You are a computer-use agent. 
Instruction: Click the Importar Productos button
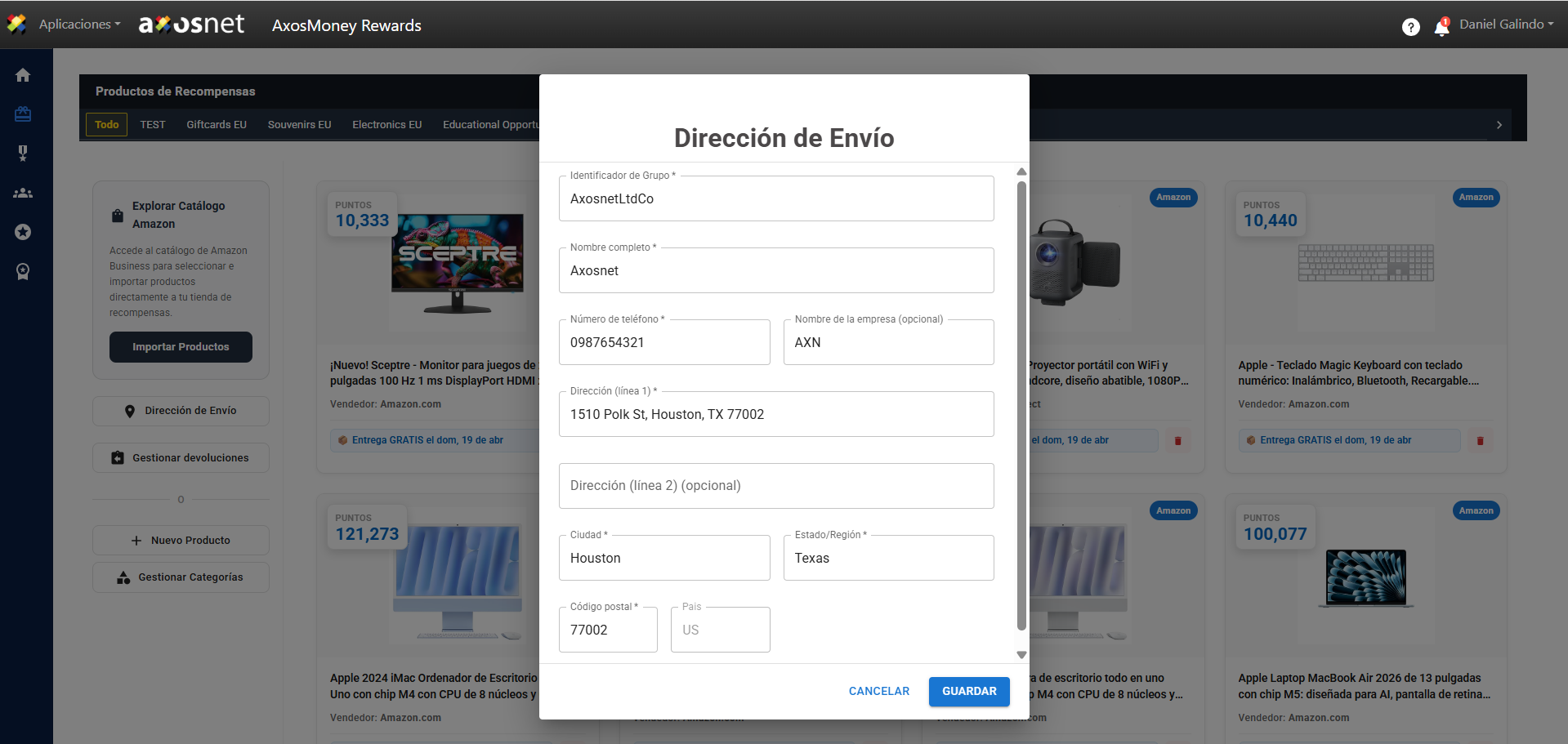(181, 347)
